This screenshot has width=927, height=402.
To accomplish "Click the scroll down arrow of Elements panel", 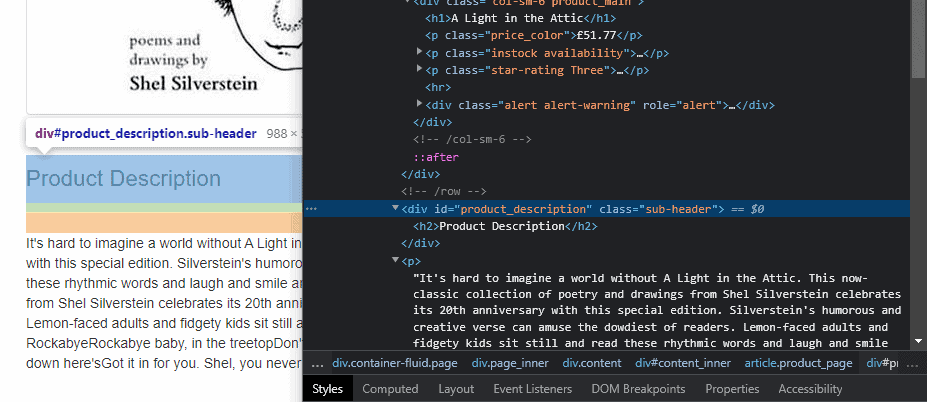I will pyautogui.click(x=918, y=341).
